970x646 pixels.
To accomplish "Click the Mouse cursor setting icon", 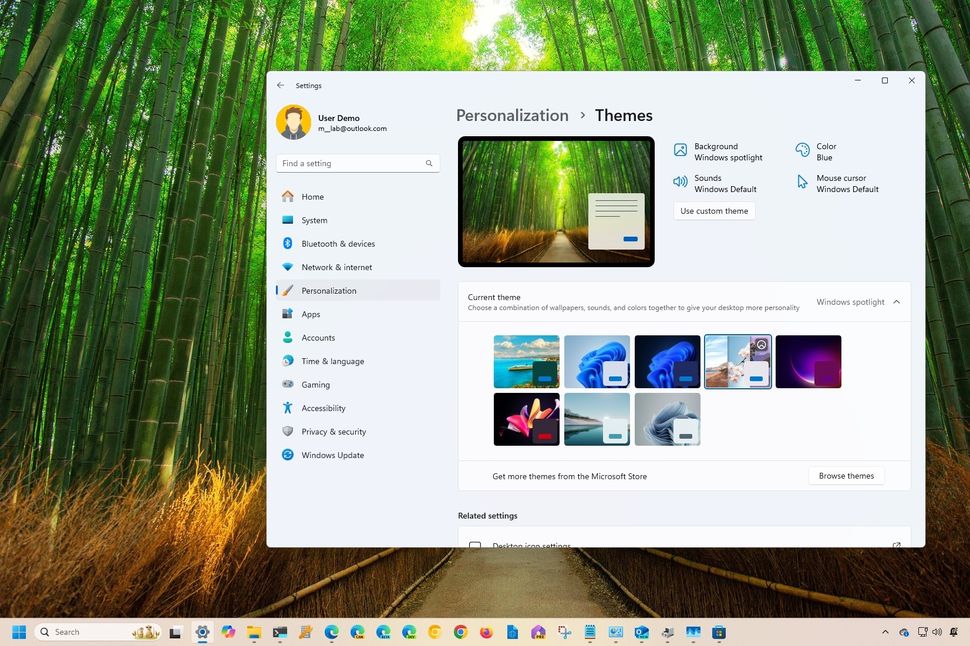I will click(x=800, y=183).
